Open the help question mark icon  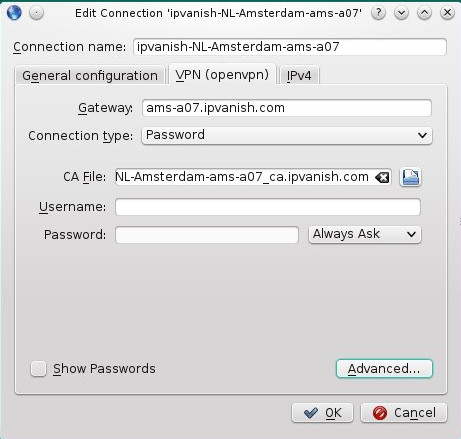pyautogui.click(x=378, y=13)
